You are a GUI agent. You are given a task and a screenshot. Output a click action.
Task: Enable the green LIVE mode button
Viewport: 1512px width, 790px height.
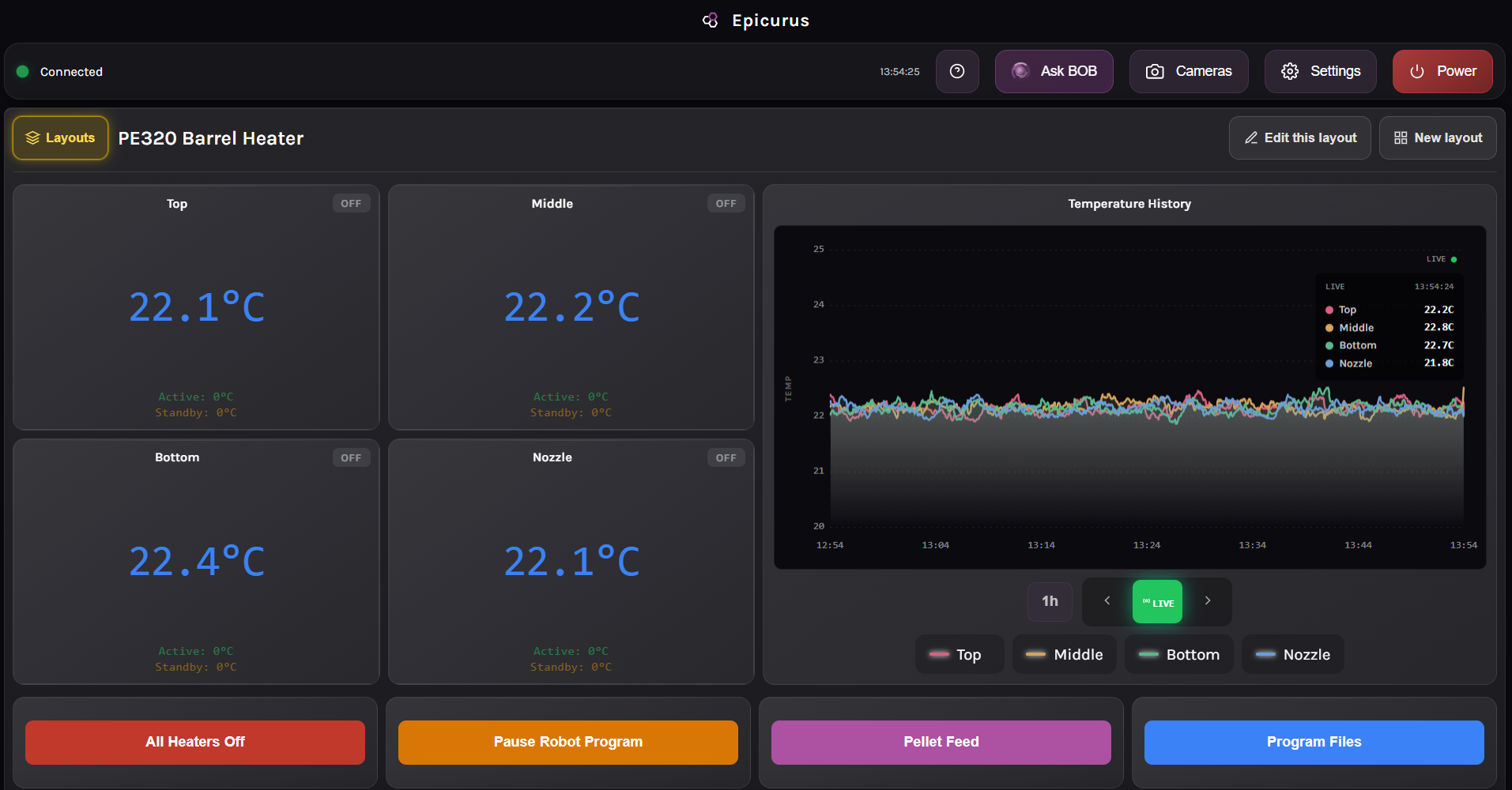tap(1157, 602)
